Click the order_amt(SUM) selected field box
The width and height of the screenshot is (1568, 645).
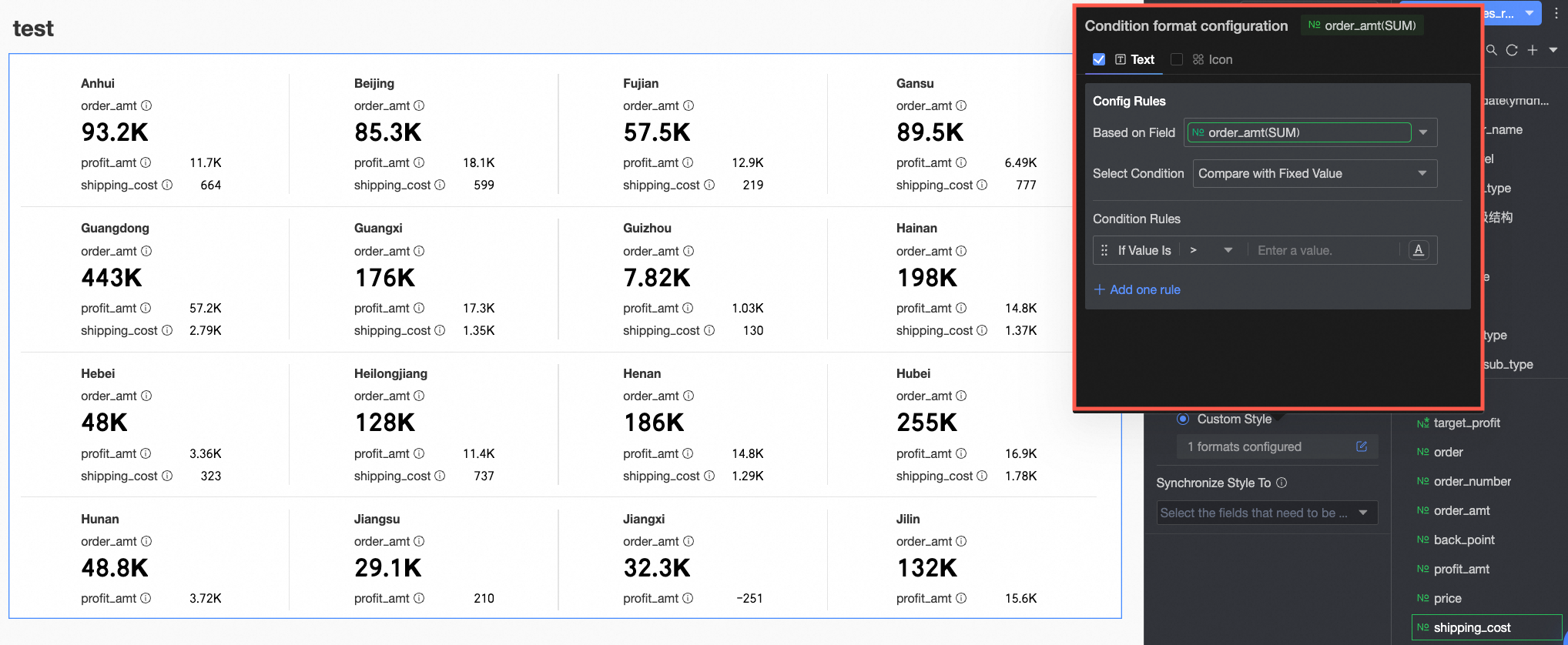point(1299,132)
